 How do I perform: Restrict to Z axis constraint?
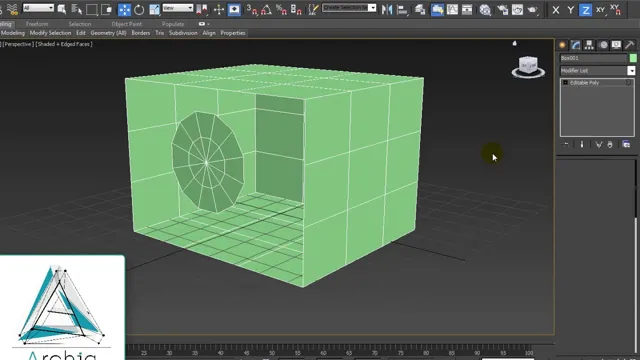coord(585,10)
